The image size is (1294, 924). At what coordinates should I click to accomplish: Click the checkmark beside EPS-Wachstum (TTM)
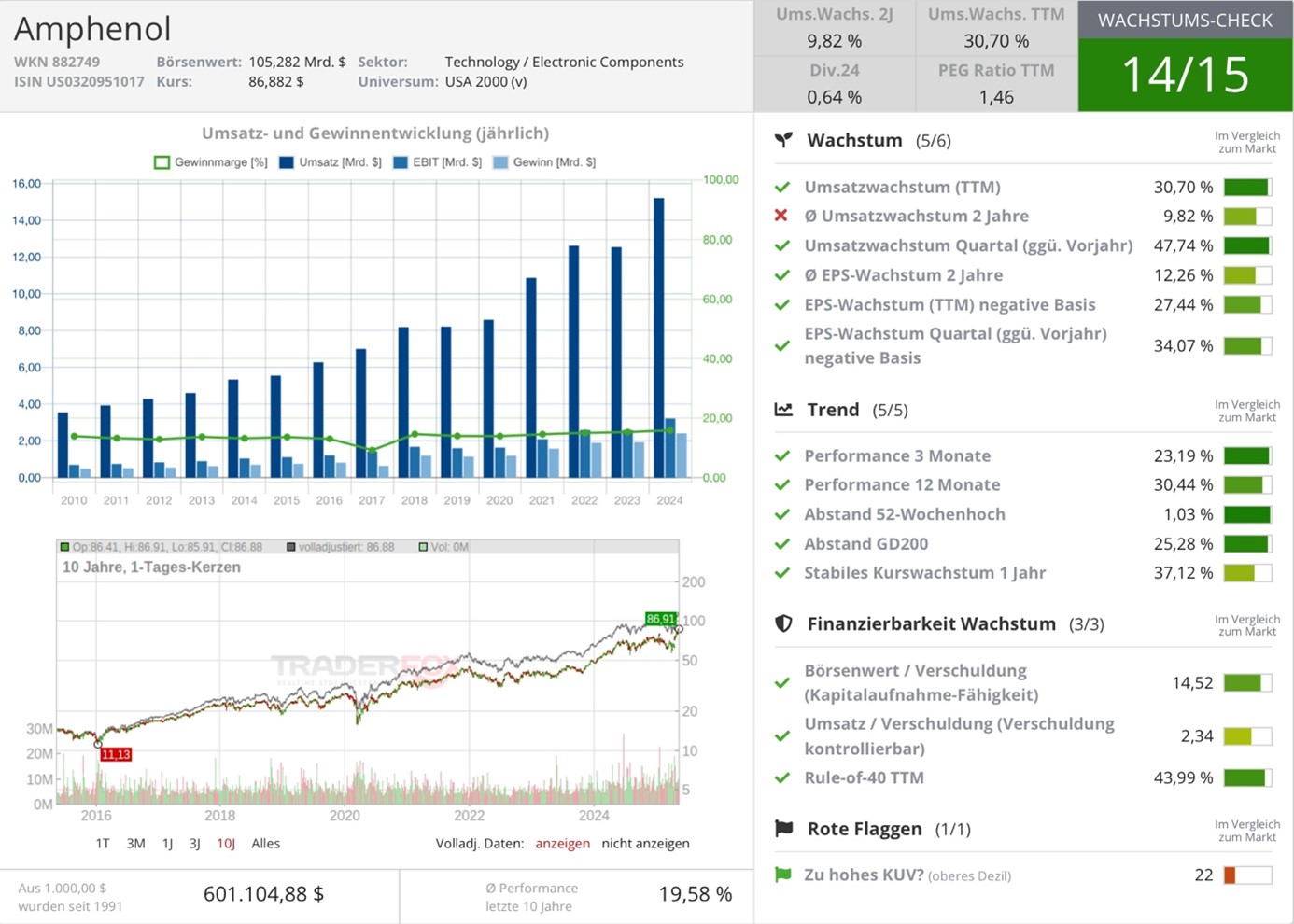[782, 304]
